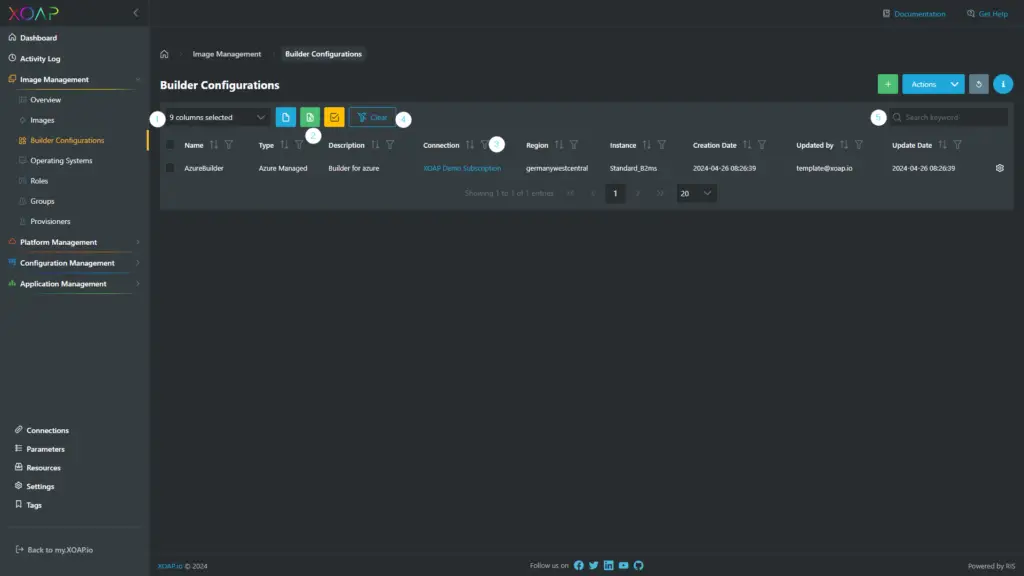Collapse the Image Management section
This screenshot has height=576, width=1024.
click(138, 80)
